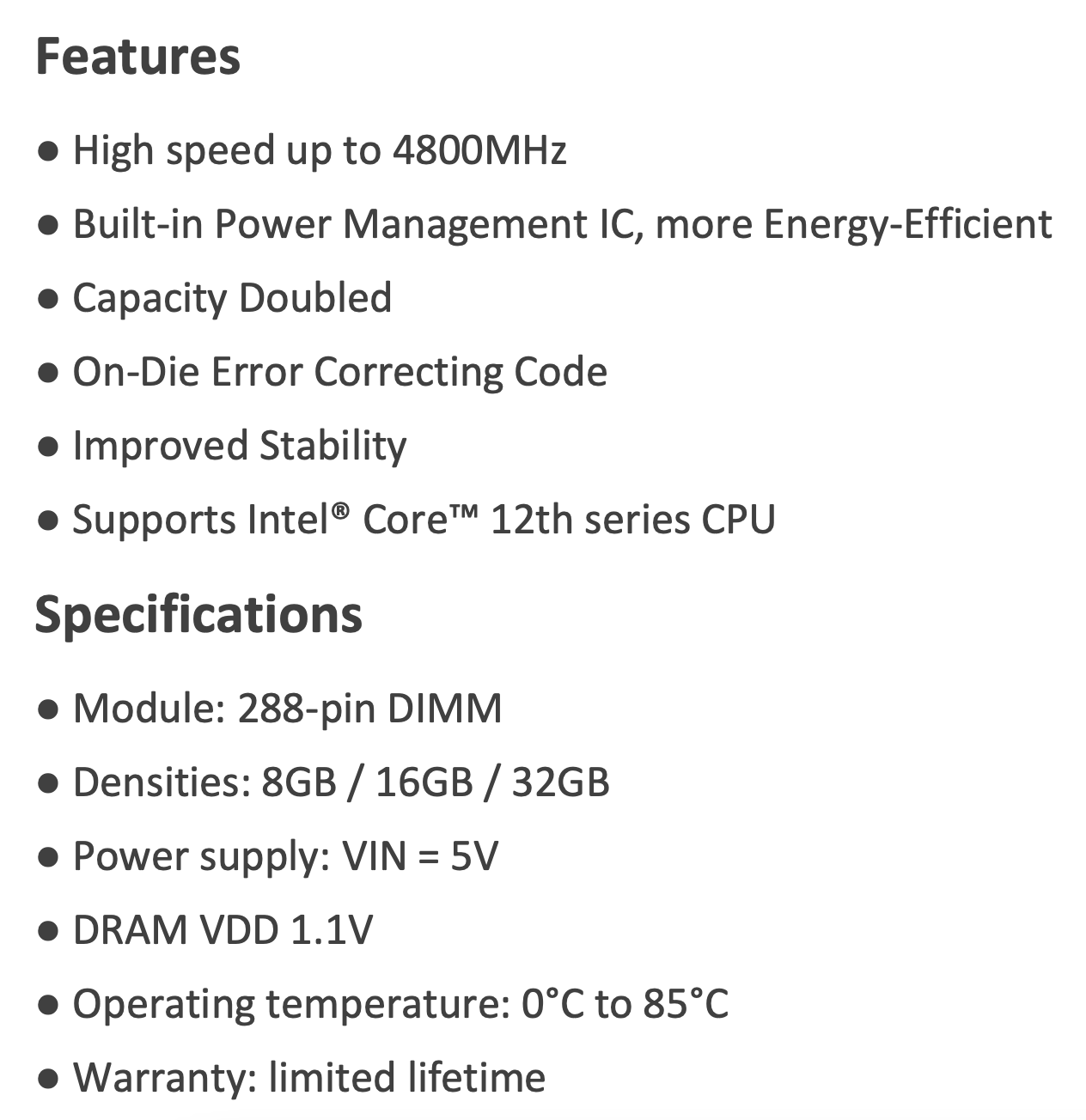1086x1120 pixels.
Task: Click the registered trademark symbol after "Intel"
Action: click(341, 510)
